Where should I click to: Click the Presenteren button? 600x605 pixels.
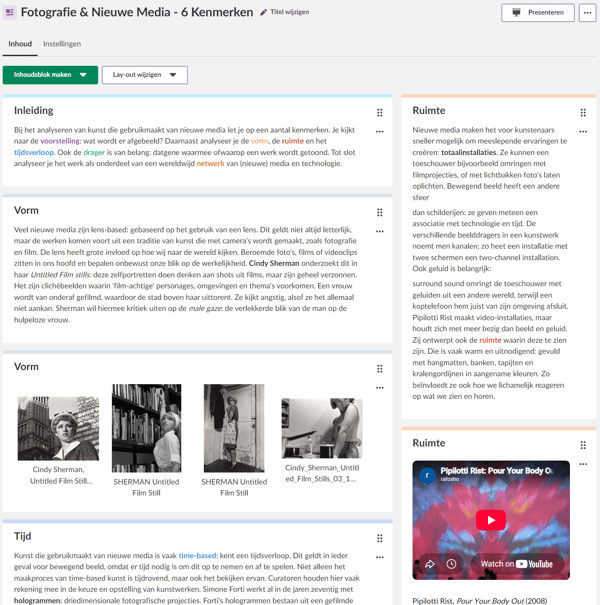tap(537, 13)
